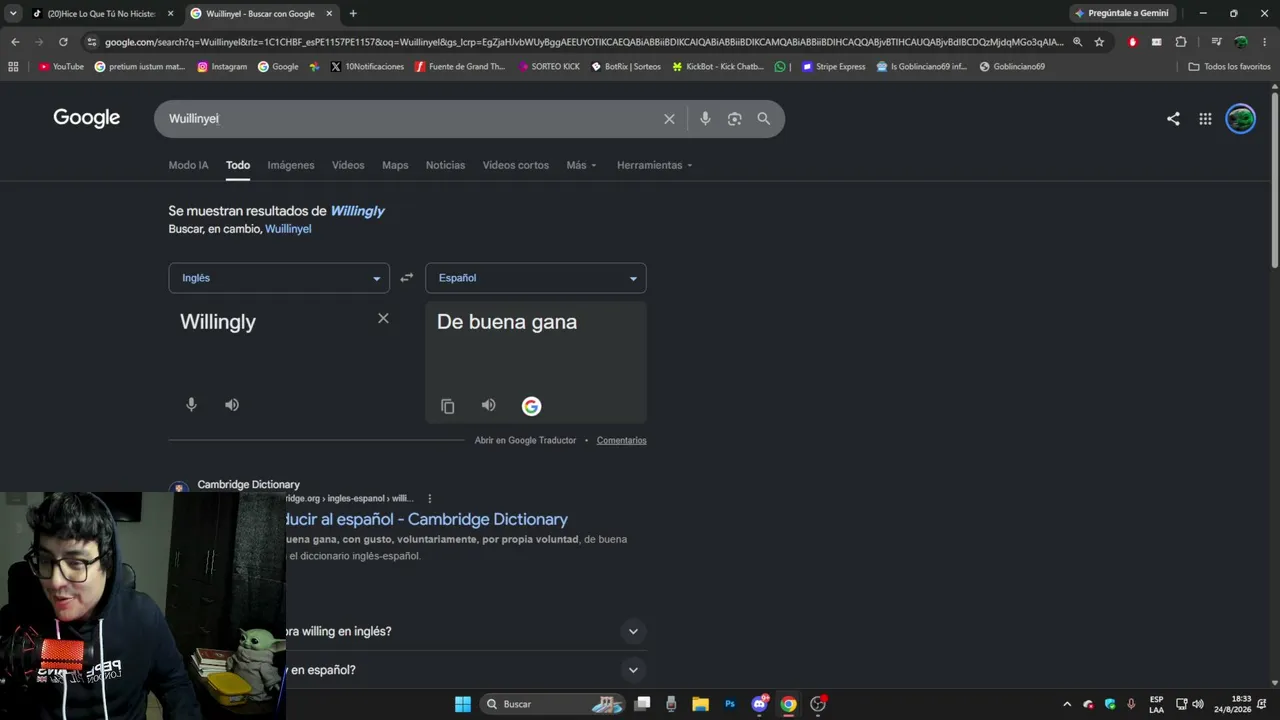Screen dimensions: 1280x720
Task: Click the share icon on Google results
Action: 1173,119
